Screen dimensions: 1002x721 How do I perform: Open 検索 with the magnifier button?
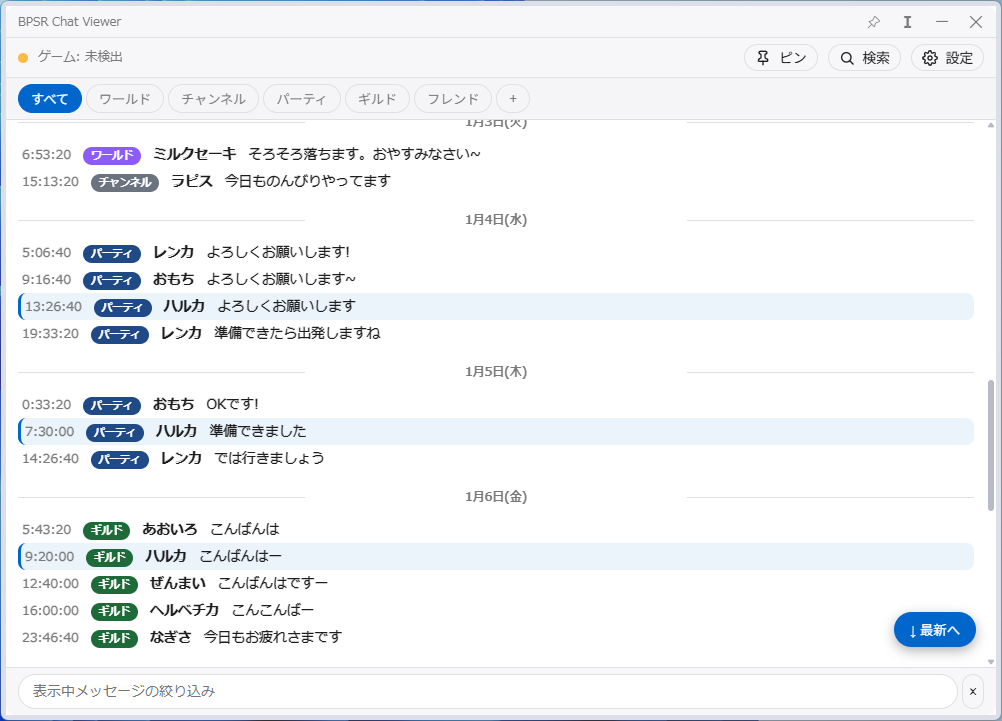(865, 58)
